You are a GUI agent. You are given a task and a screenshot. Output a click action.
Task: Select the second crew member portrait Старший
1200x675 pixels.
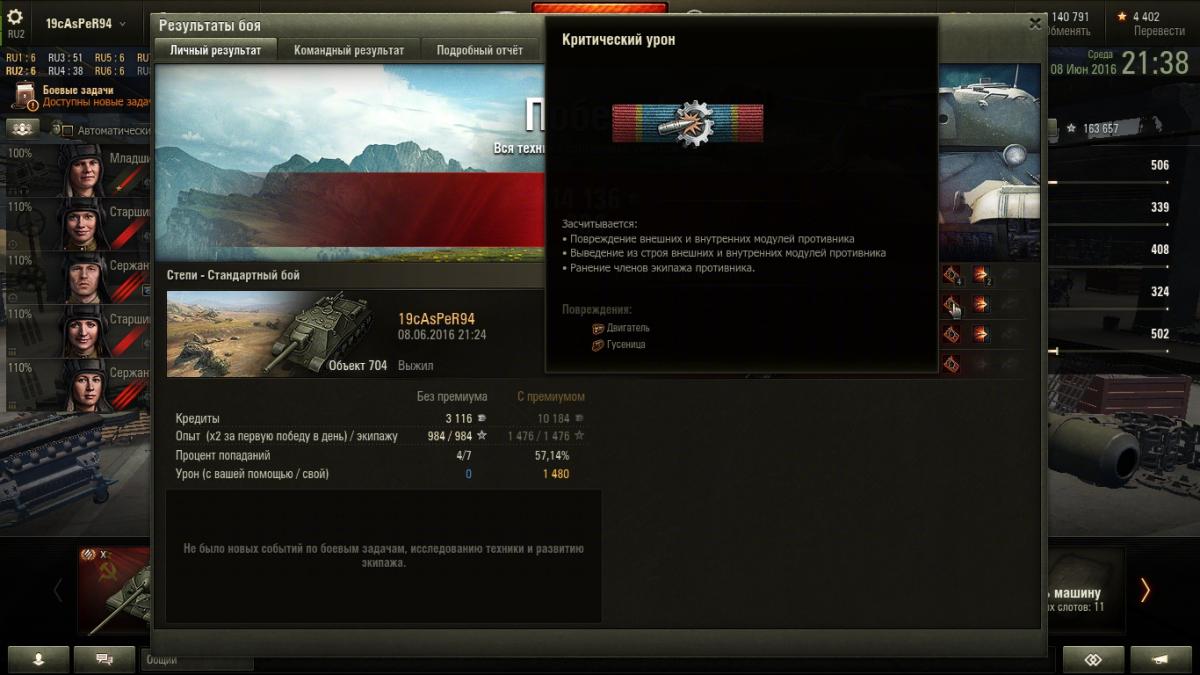tap(82, 223)
